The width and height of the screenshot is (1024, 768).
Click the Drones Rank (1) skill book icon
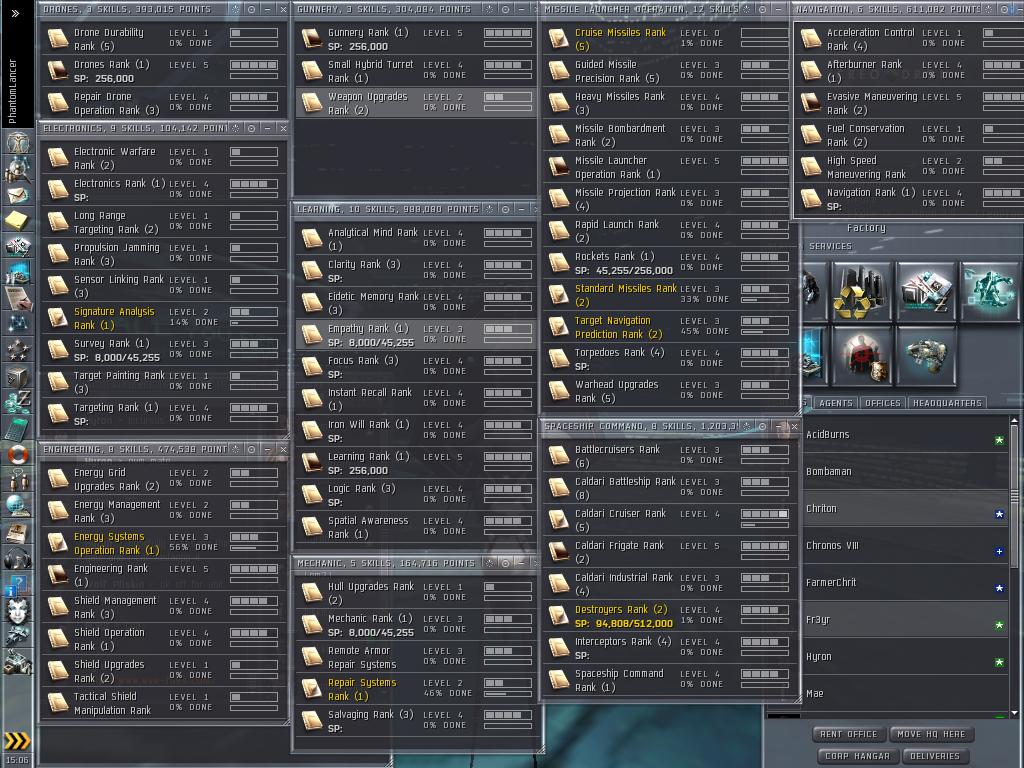click(x=57, y=71)
